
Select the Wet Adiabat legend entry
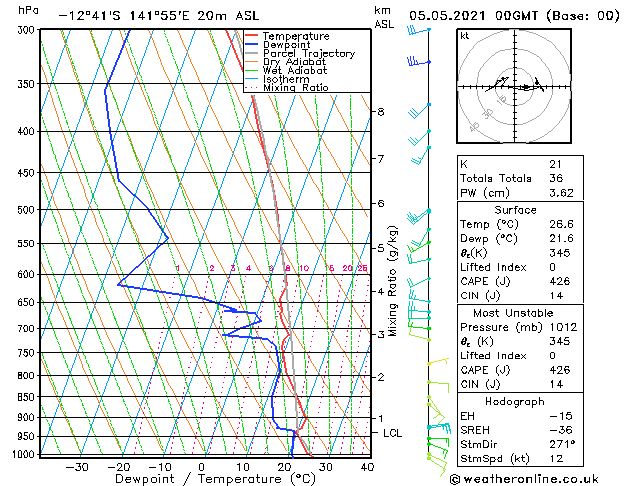point(294,70)
